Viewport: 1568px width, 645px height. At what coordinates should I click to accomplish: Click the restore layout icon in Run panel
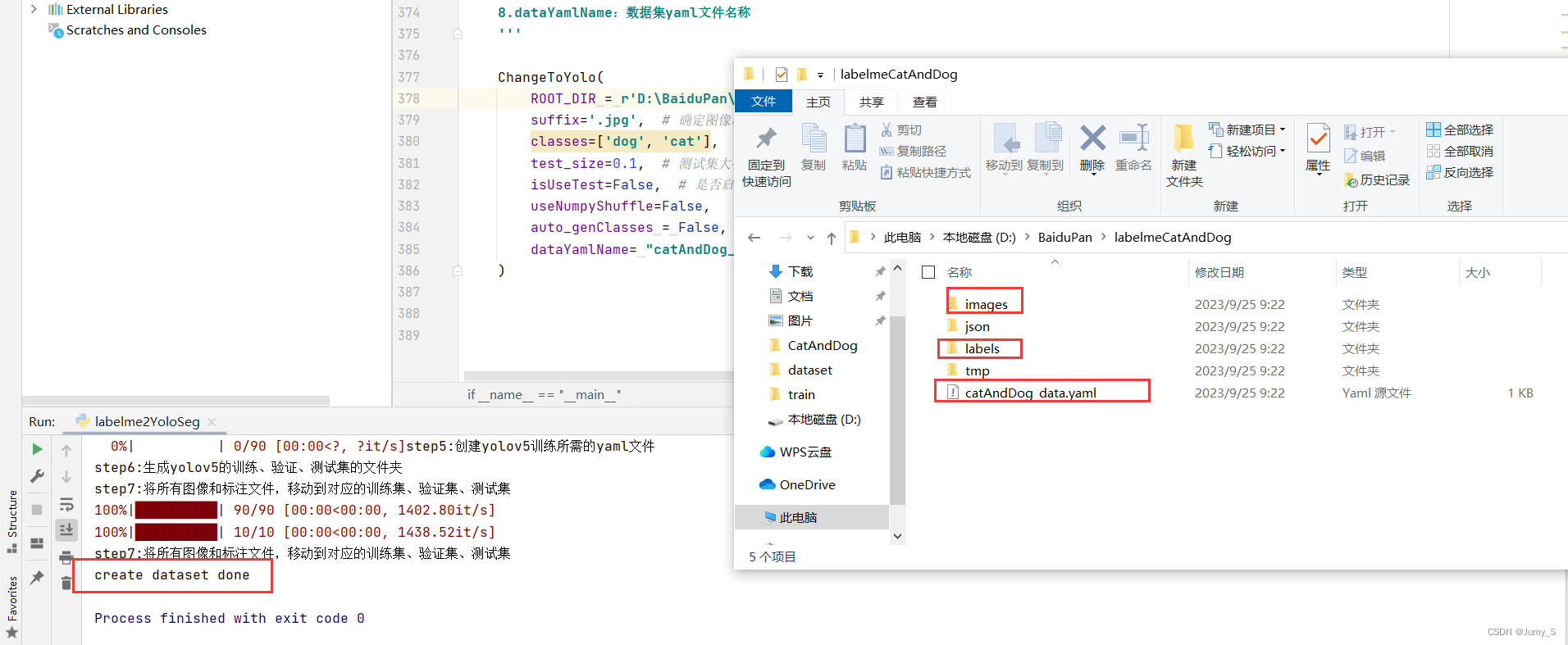tap(37, 543)
